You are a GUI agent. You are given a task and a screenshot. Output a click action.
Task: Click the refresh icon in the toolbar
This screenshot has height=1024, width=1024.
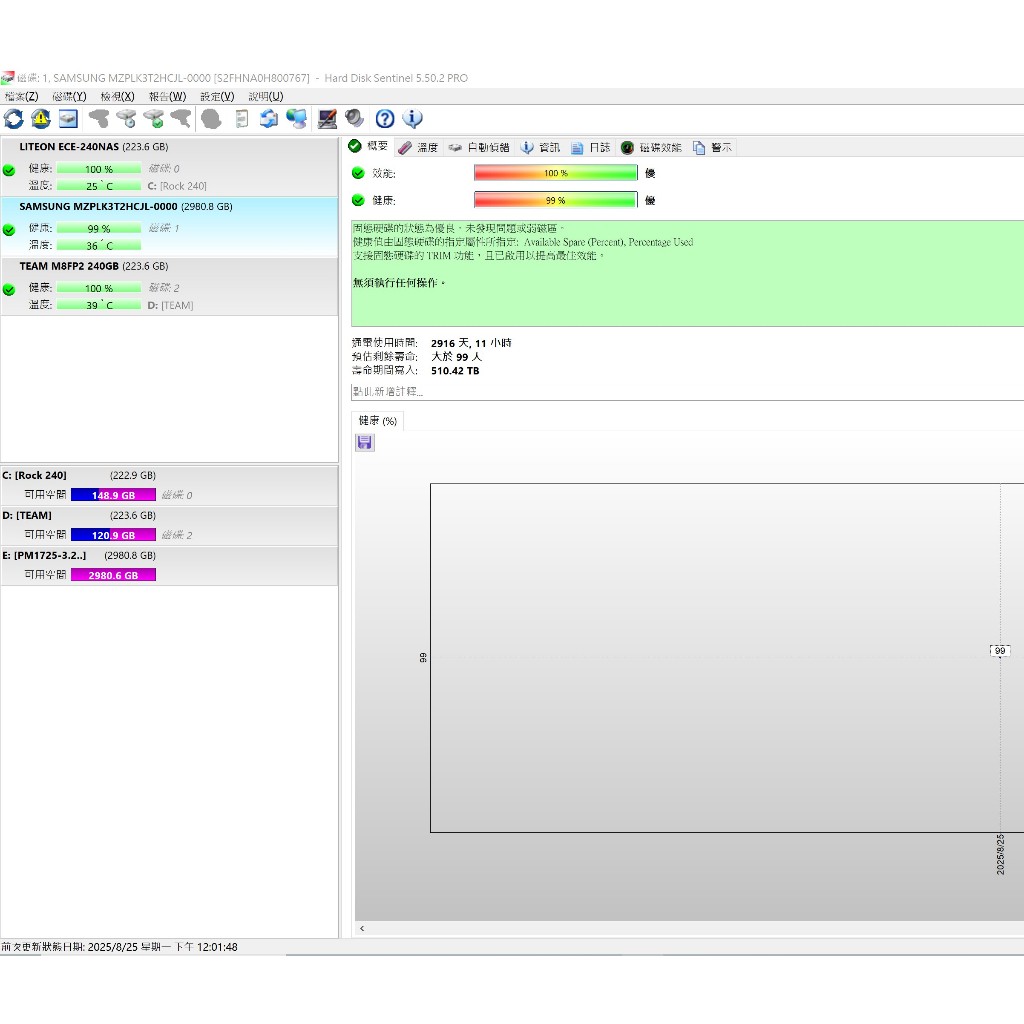(14, 119)
